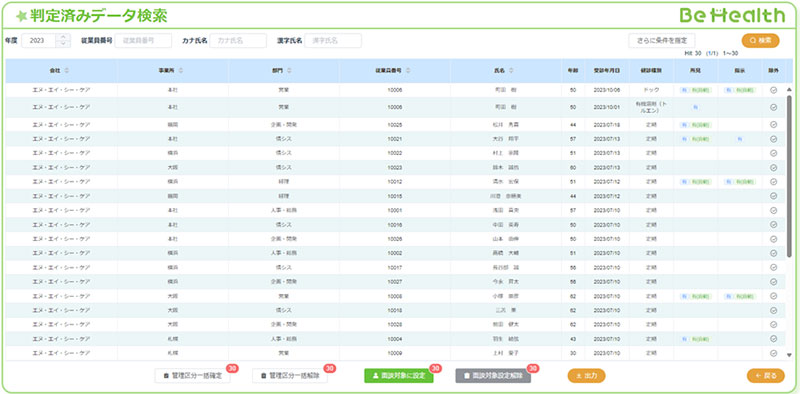Increase the 年度 value with the up arrow
800x394 pixels.
(x=63, y=37)
